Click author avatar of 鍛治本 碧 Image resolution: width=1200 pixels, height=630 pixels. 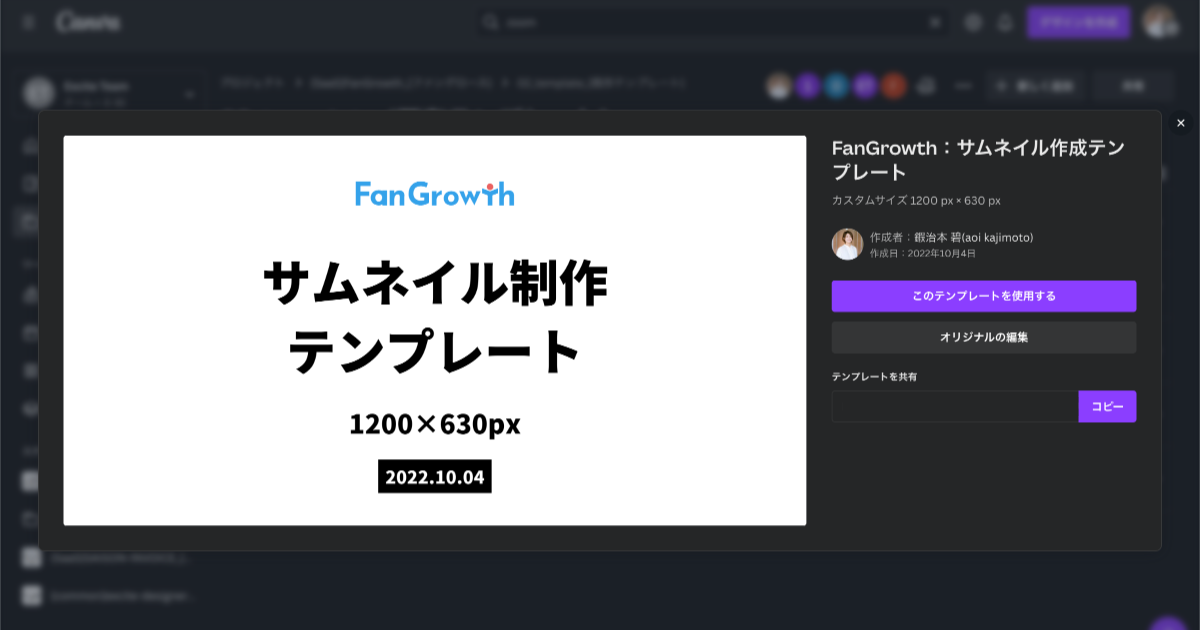[x=847, y=244]
